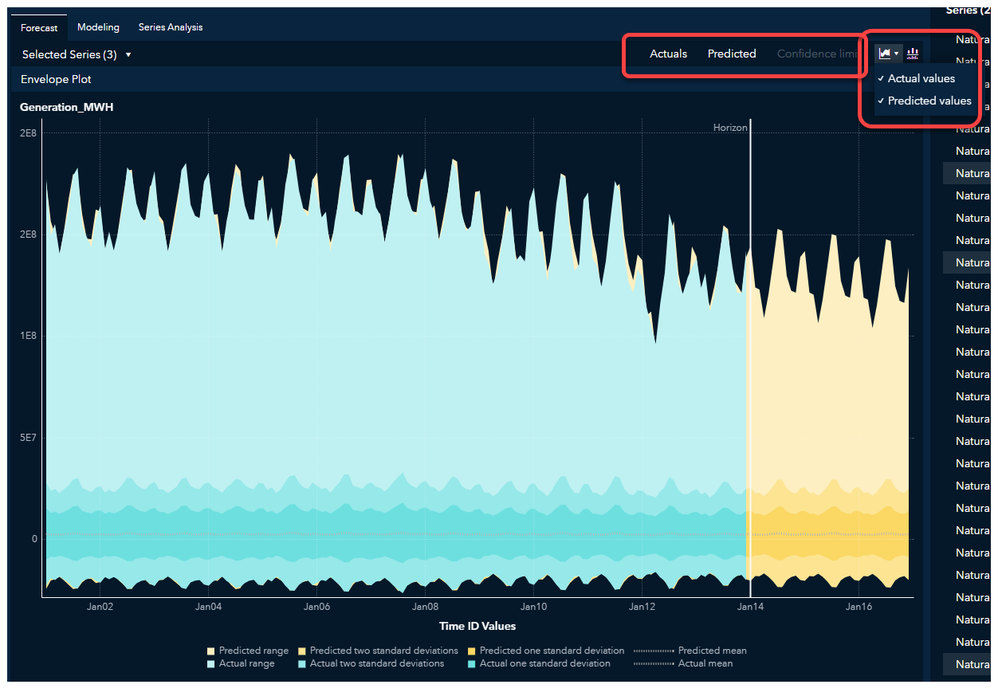Click the Actual one standard deviation swatch
This screenshot has height=689, width=998.
472,664
